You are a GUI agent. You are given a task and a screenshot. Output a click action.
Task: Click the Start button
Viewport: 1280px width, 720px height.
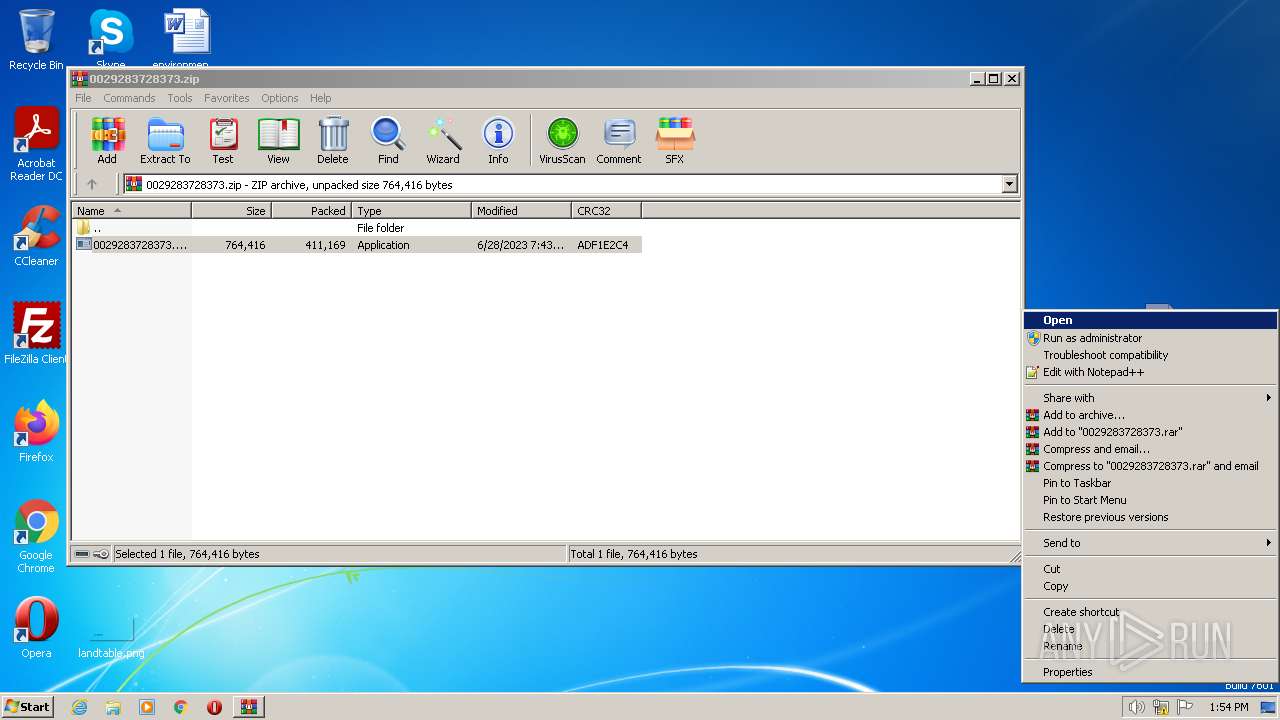27,707
